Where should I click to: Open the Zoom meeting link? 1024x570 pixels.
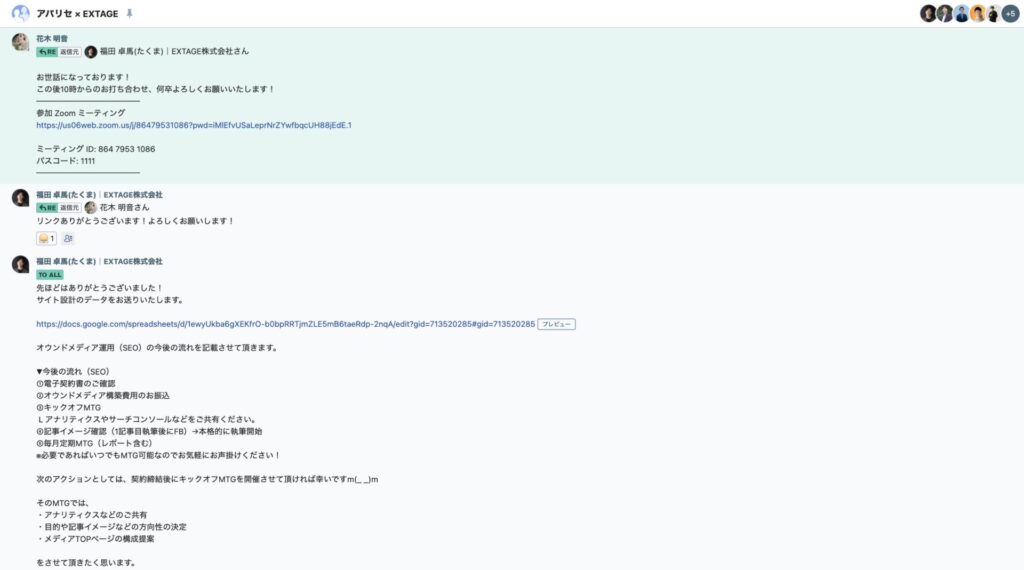coord(194,125)
